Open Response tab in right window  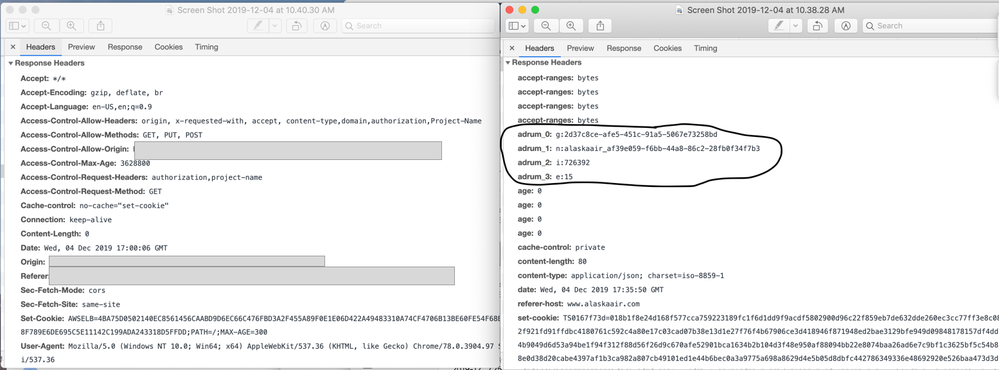tap(624, 48)
